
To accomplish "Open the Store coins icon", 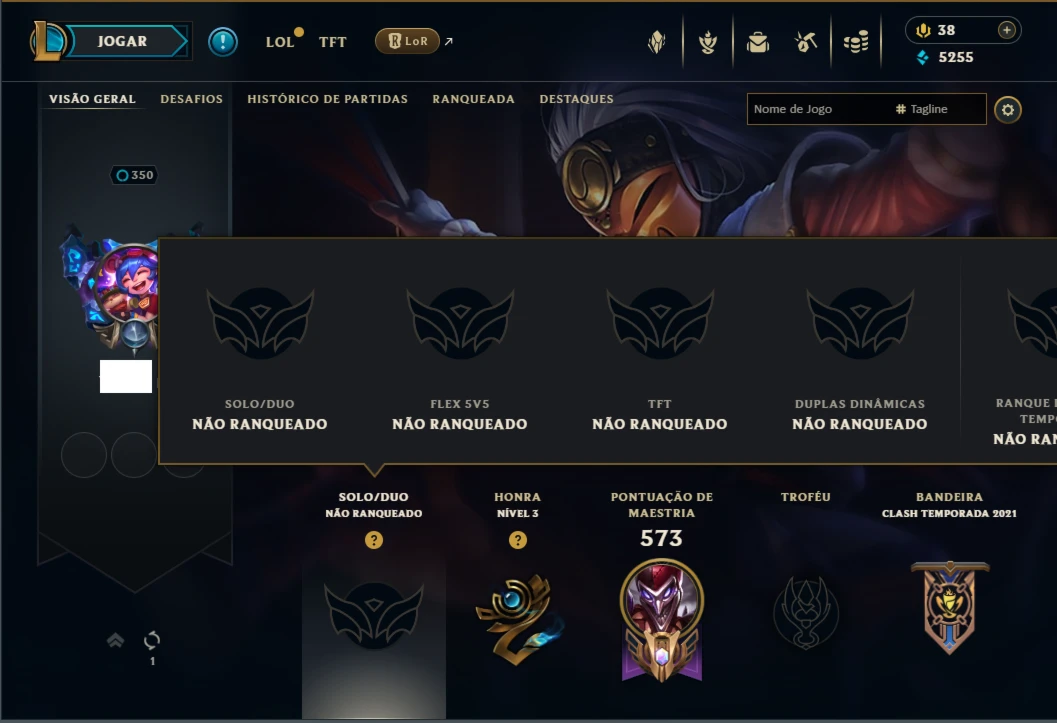I will pyautogui.click(x=856, y=42).
